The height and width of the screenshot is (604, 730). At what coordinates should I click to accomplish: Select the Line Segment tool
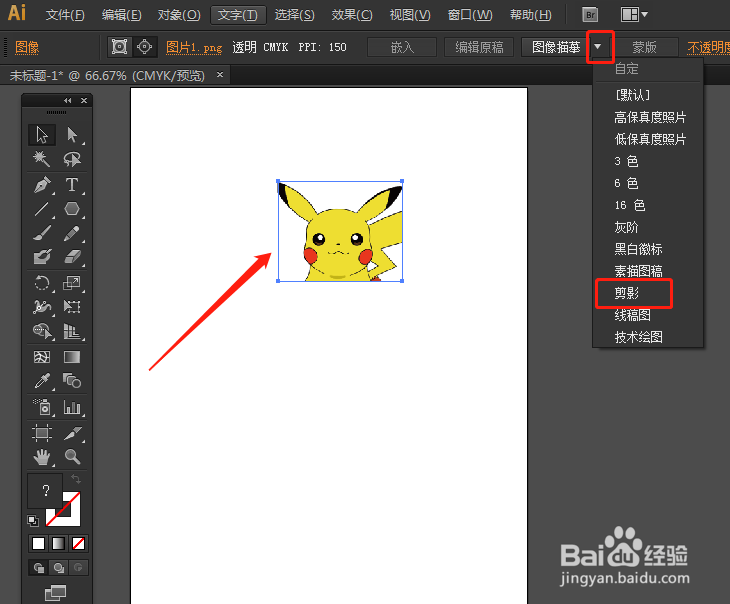click(x=42, y=209)
